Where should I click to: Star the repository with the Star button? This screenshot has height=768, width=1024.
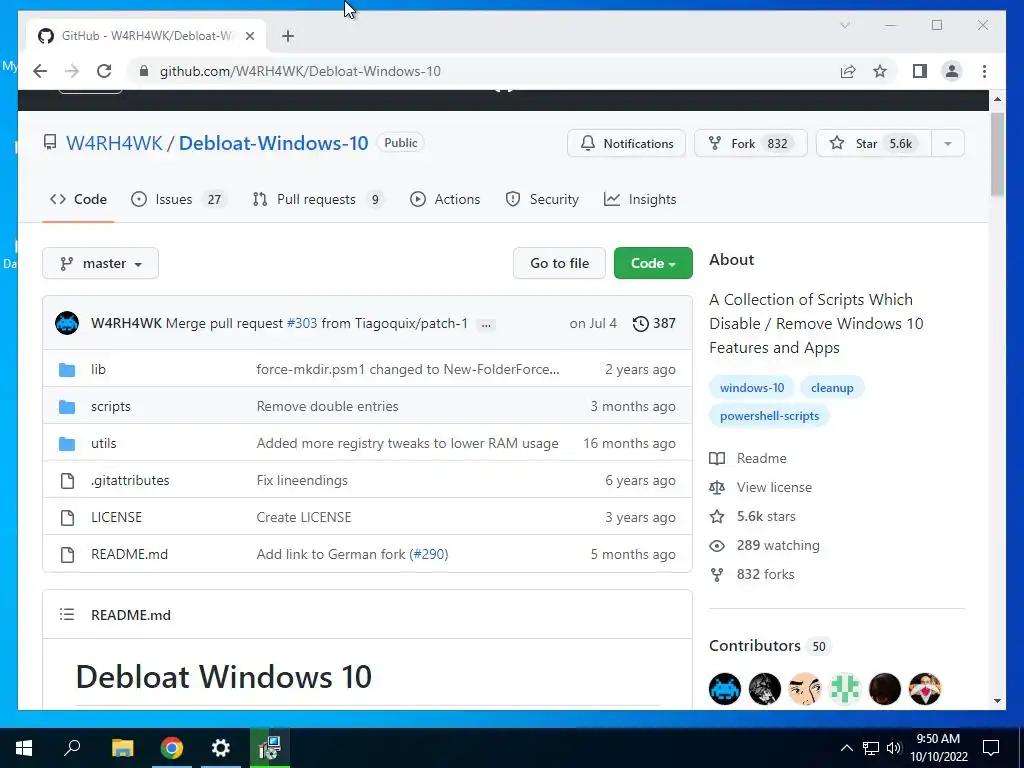click(x=874, y=144)
